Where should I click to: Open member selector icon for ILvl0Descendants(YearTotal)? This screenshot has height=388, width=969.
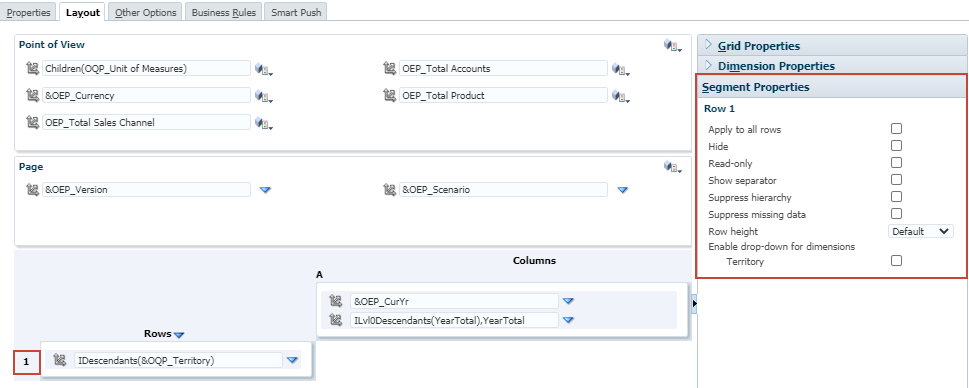coord(336,319)
